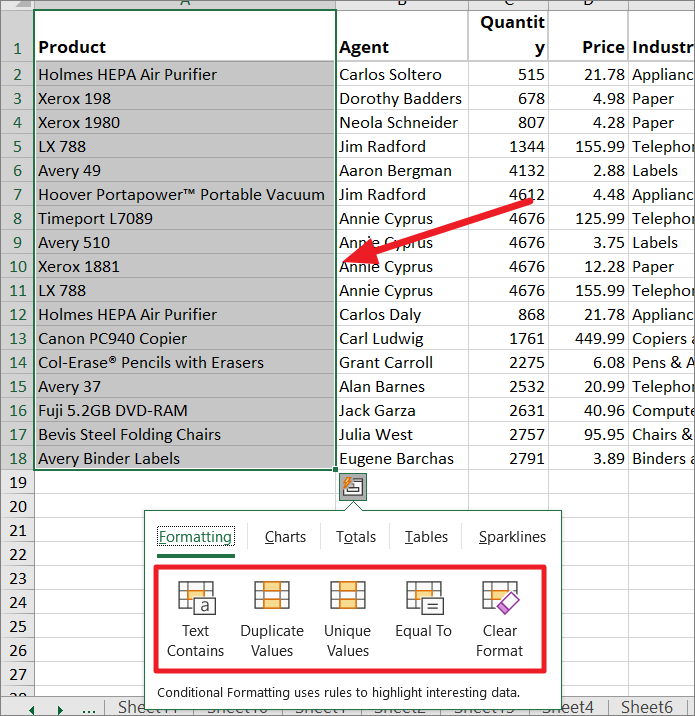Click cell 'Avery 510'
Screen dimensions: 695x716
(185, 242)
